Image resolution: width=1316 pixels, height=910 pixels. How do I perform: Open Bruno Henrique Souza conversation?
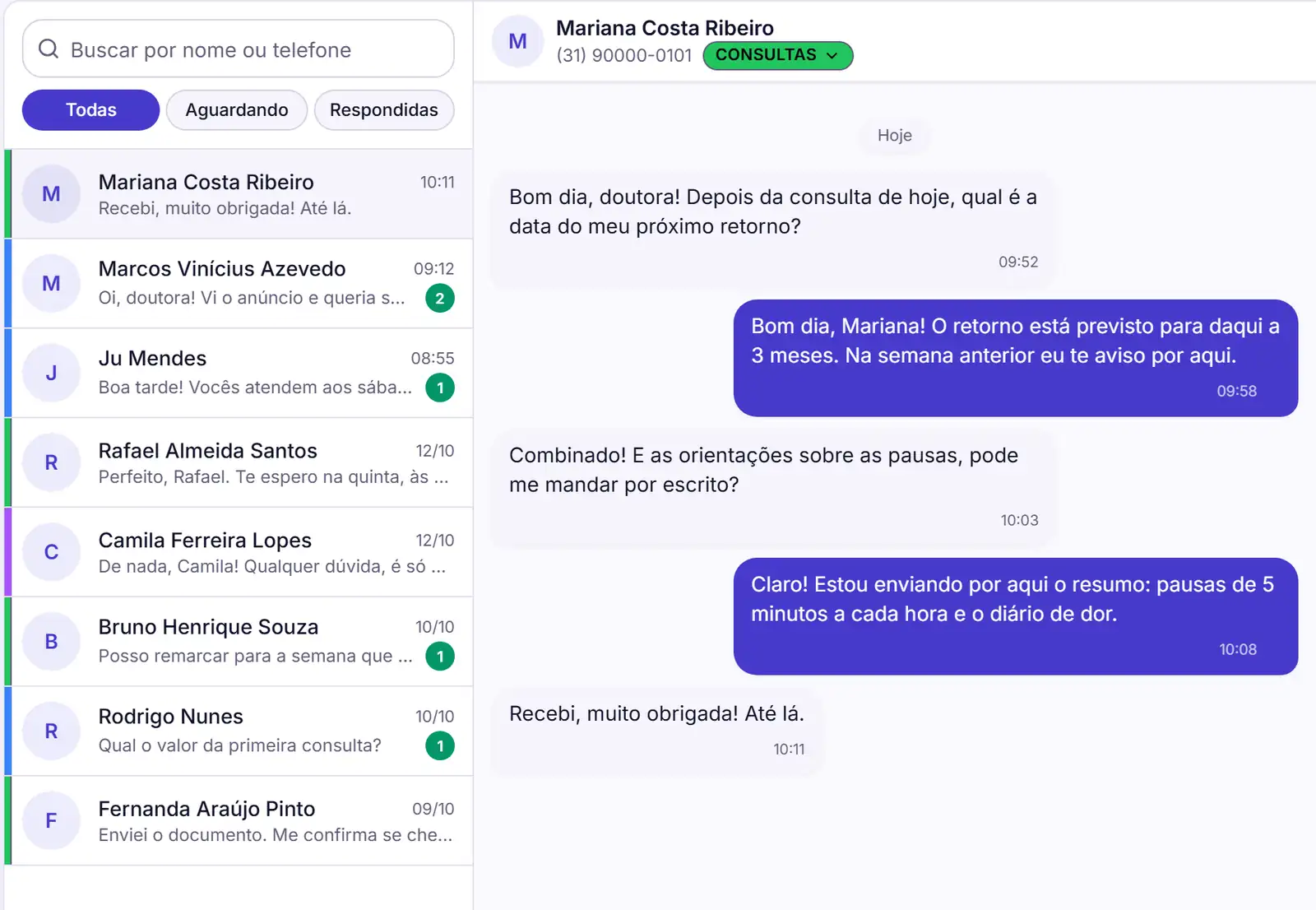240,642
